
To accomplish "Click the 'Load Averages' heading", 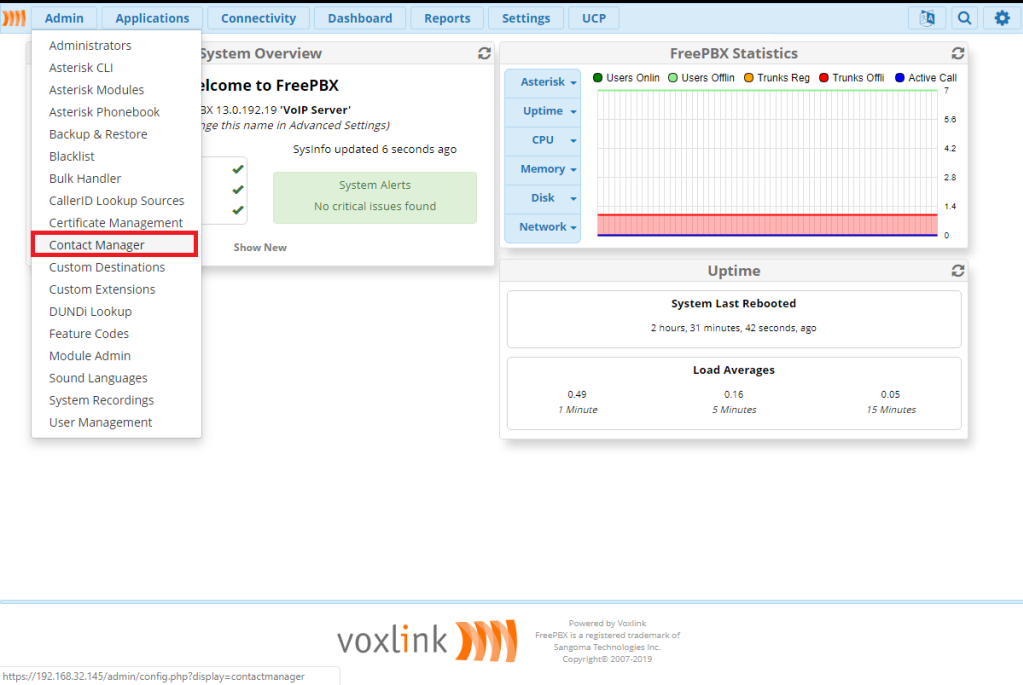I will pos(733,371).
